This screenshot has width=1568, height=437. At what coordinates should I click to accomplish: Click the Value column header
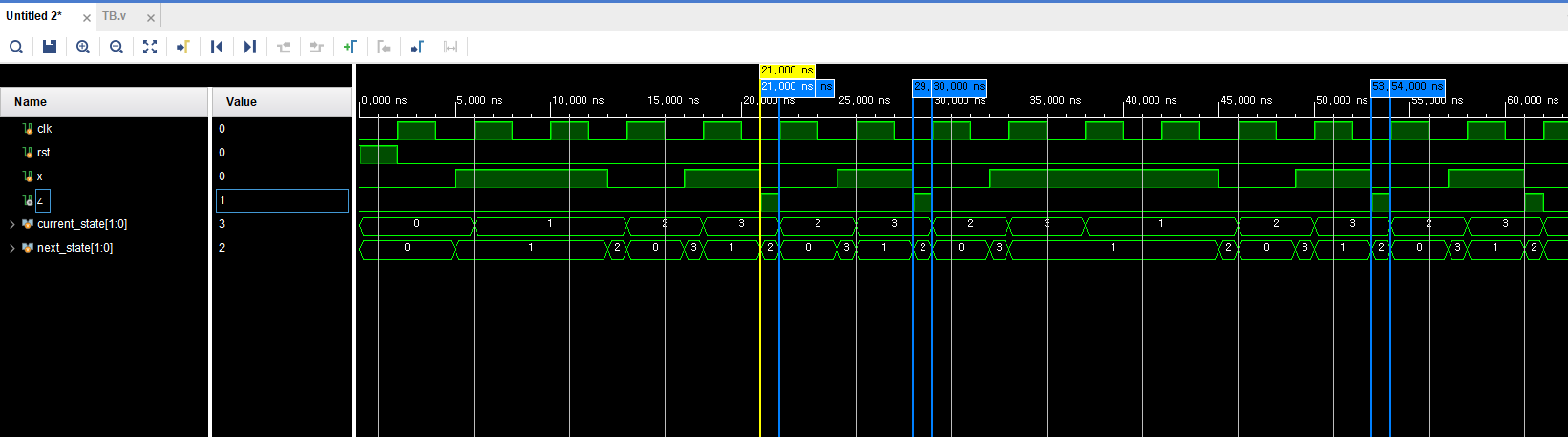point(282,102)
